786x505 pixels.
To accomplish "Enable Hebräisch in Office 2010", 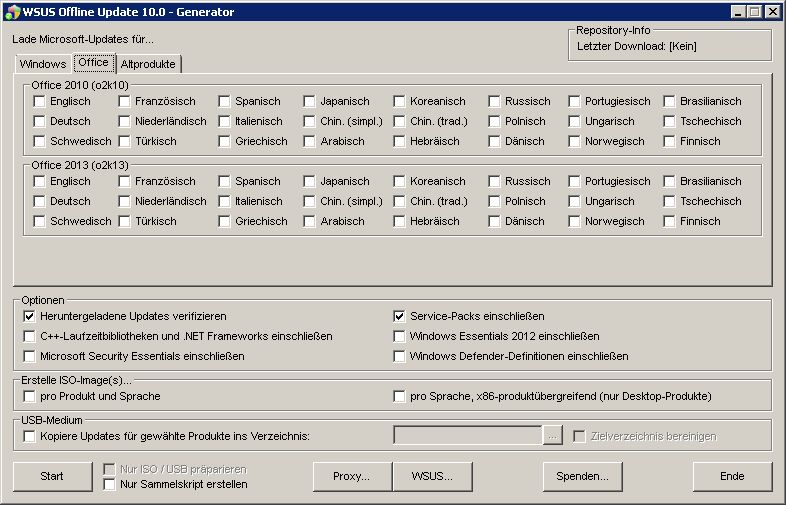I will pos(399,141).
